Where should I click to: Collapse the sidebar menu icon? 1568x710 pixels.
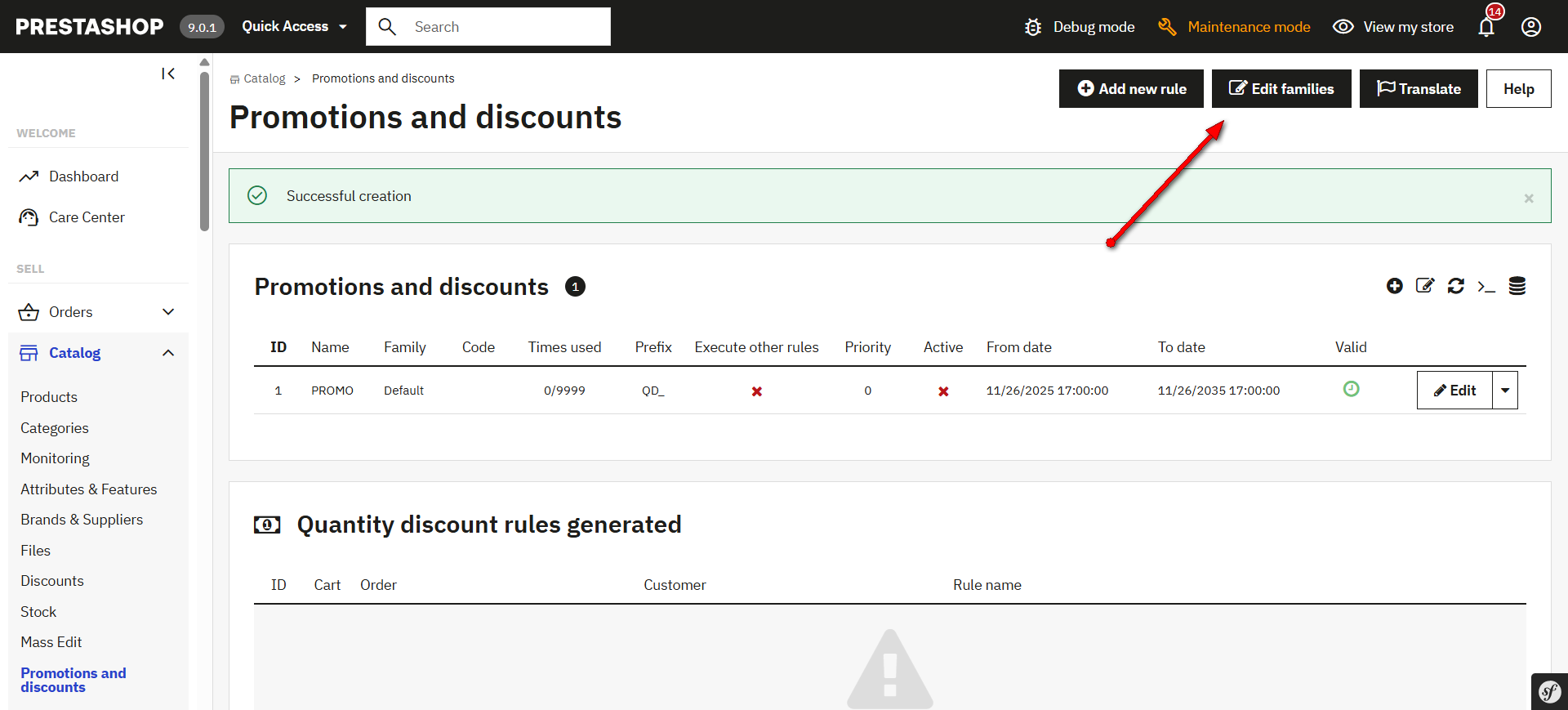pos(168,74)
